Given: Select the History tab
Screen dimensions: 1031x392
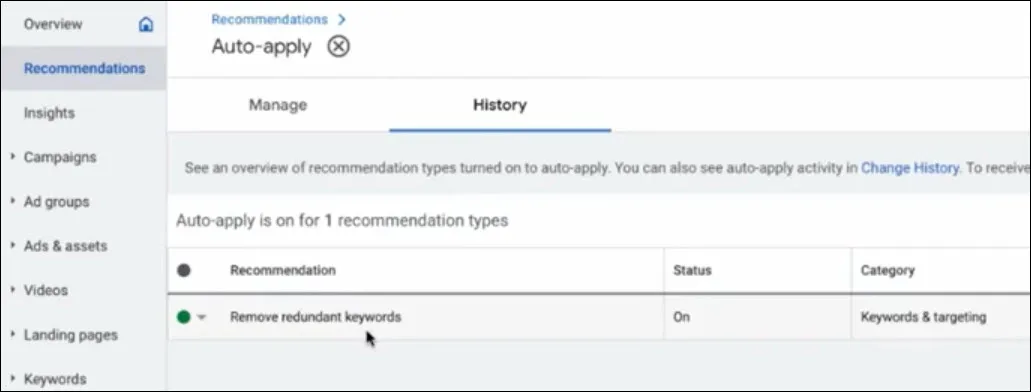Looking at the screenshot, I should point(500,105).
